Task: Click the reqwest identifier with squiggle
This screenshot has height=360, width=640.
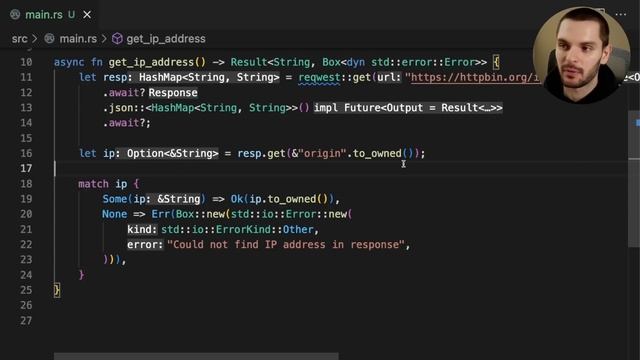Action: (319, 77)
